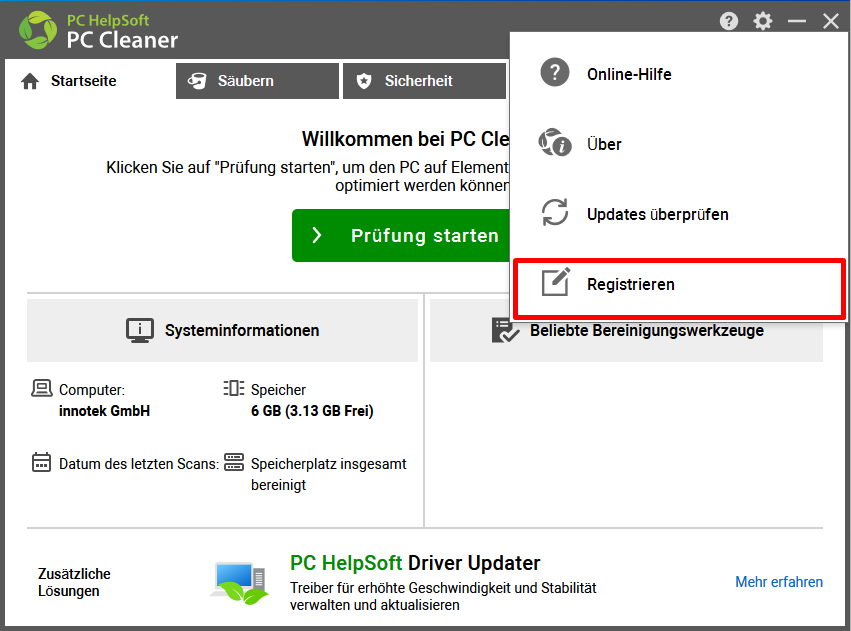Image resolution: width=851 pixels, height=631 pixels.
Task: Click the Zusätzliche Lösungen label
Action: pos(74,582)
